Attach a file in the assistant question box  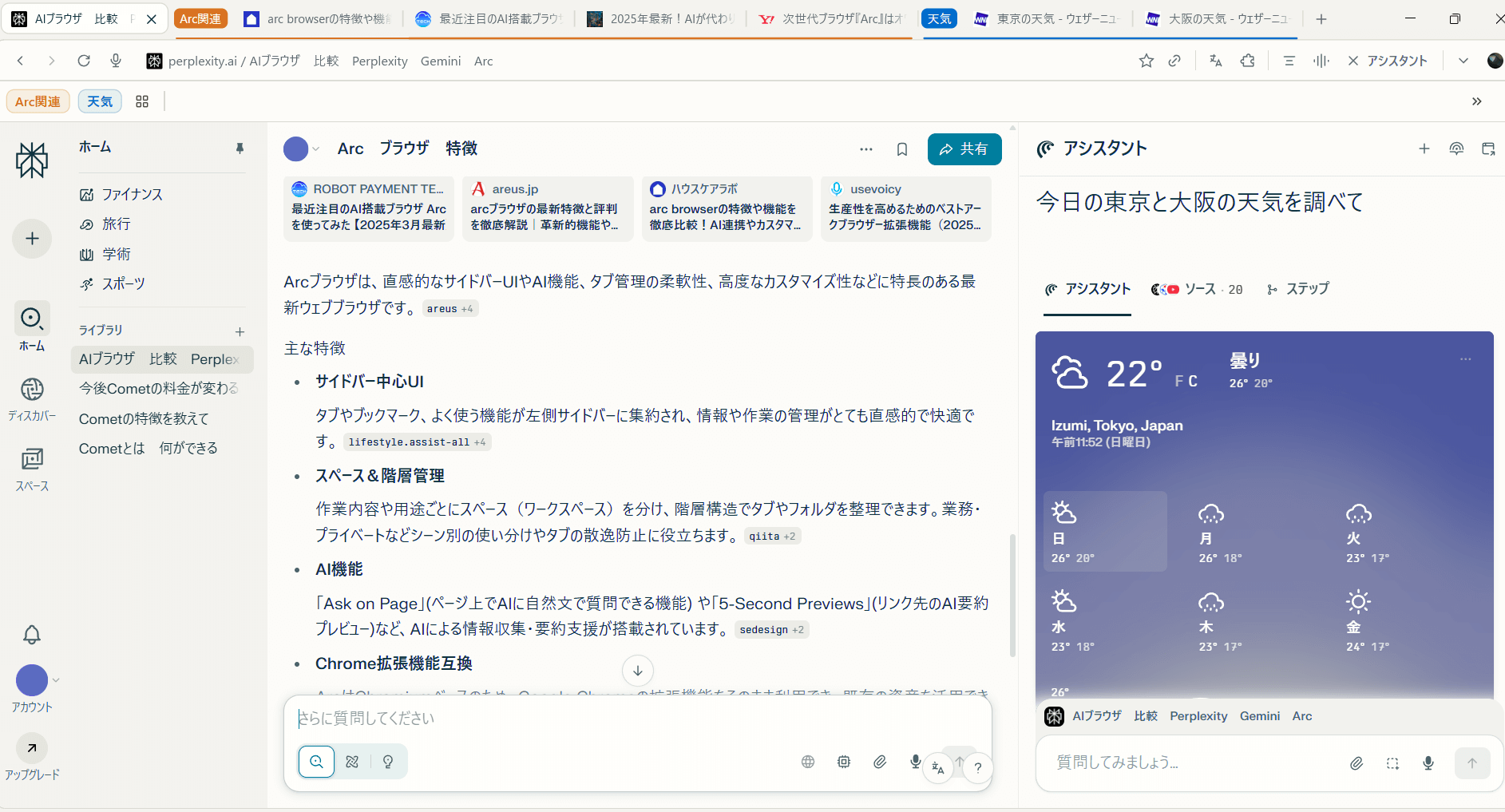coord(1356,763)
